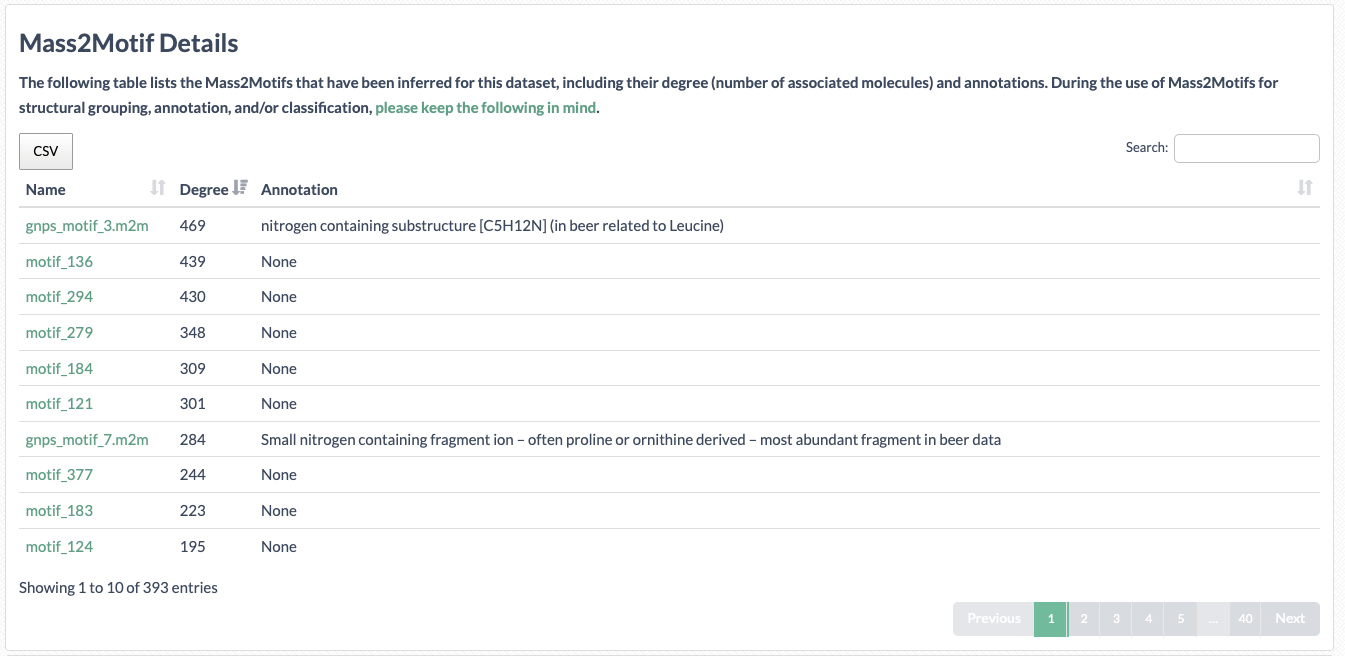Open motif_124 link

[x=59, y=547]
